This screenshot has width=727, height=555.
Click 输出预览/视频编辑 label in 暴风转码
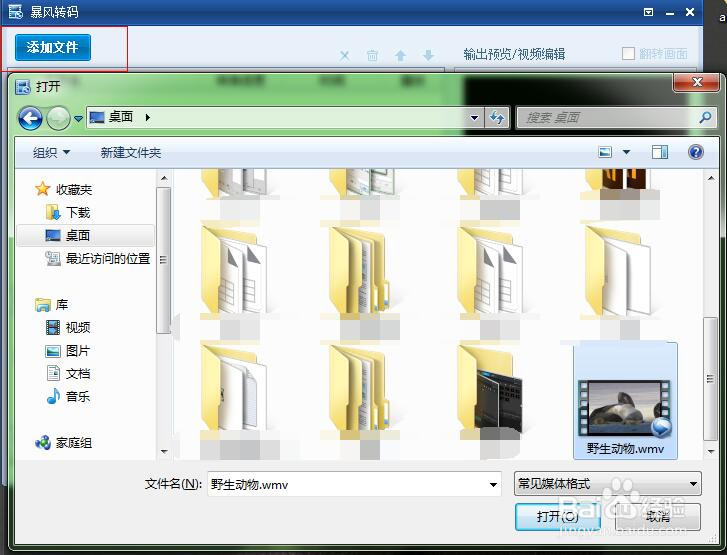point(514,54)
